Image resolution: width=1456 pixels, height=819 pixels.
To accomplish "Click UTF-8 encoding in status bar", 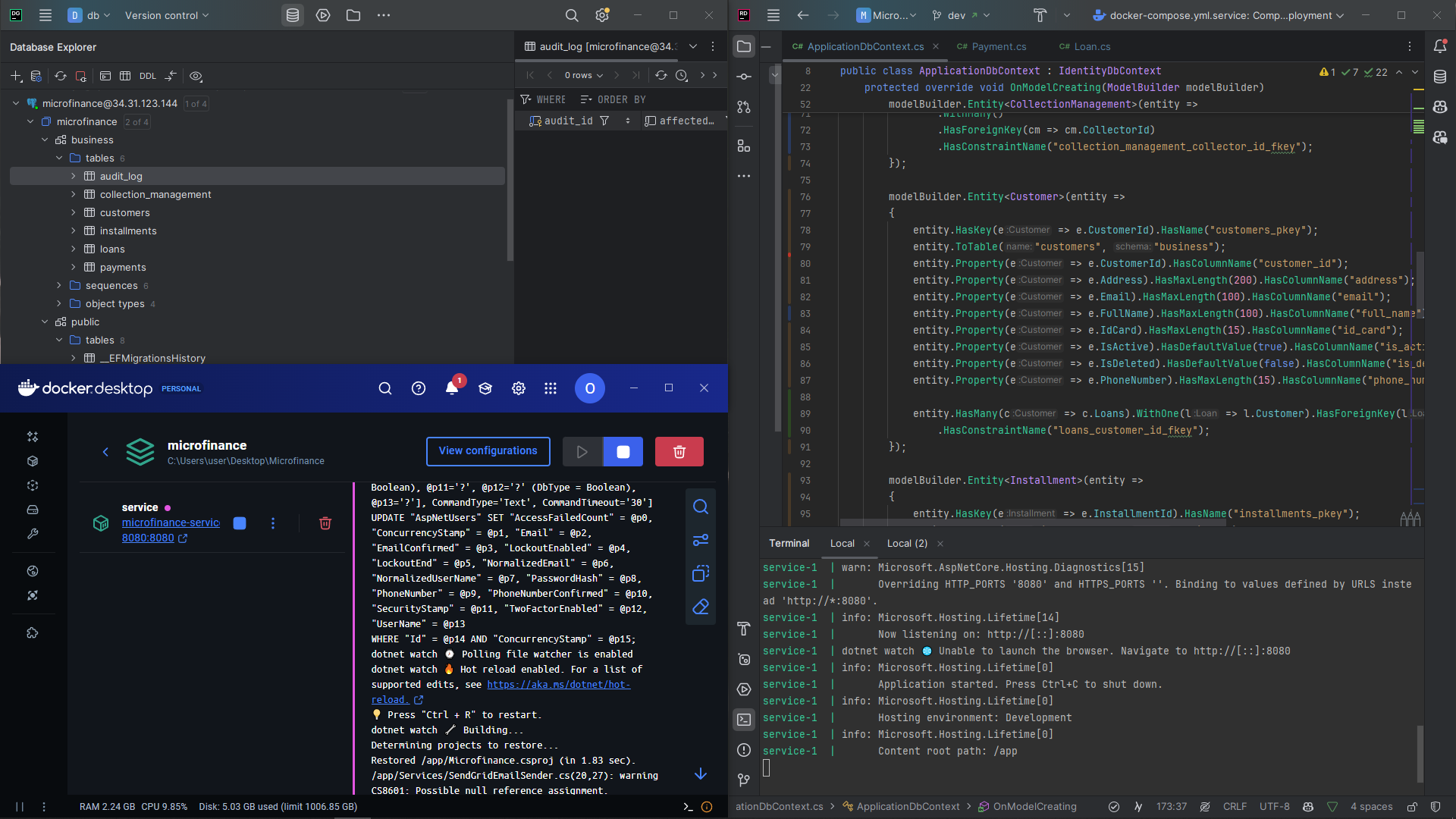I will coord(1274,807).
